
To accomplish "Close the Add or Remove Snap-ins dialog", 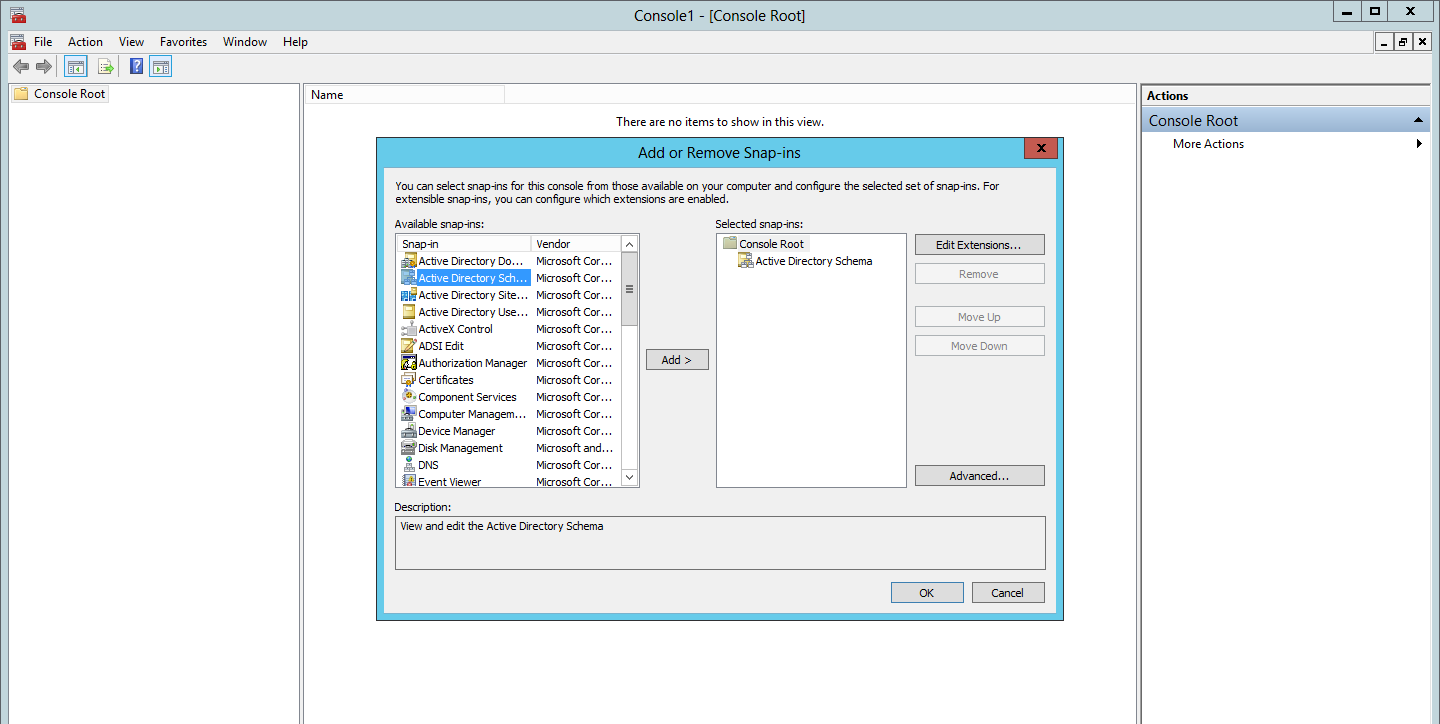I will pos(1041,148).
